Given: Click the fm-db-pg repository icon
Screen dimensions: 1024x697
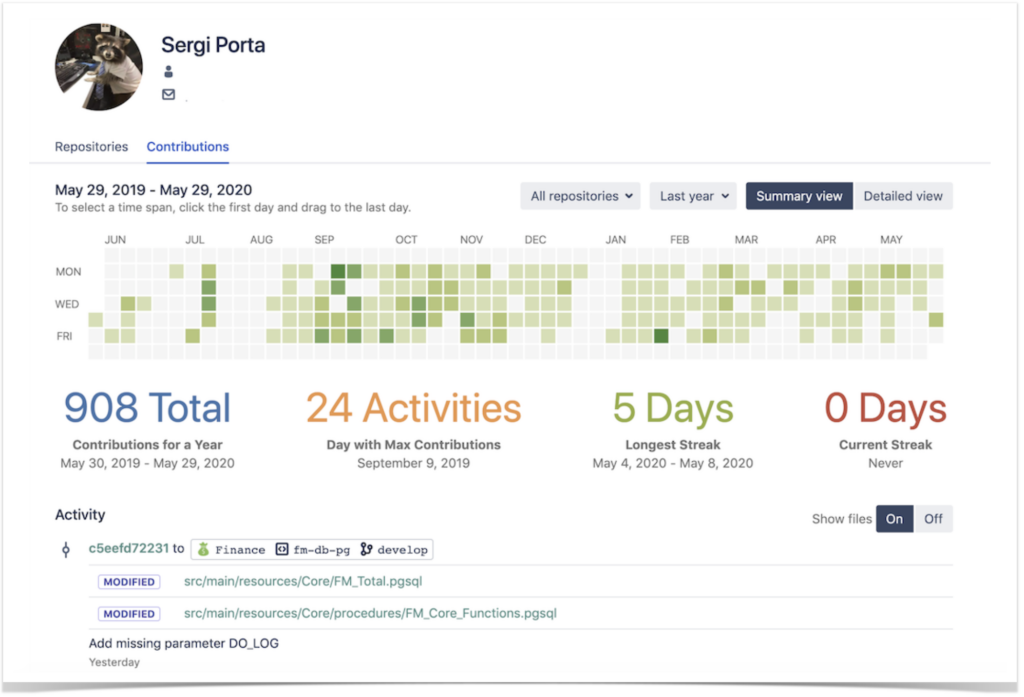Looking at the screenshot, I should click(283, 548).
